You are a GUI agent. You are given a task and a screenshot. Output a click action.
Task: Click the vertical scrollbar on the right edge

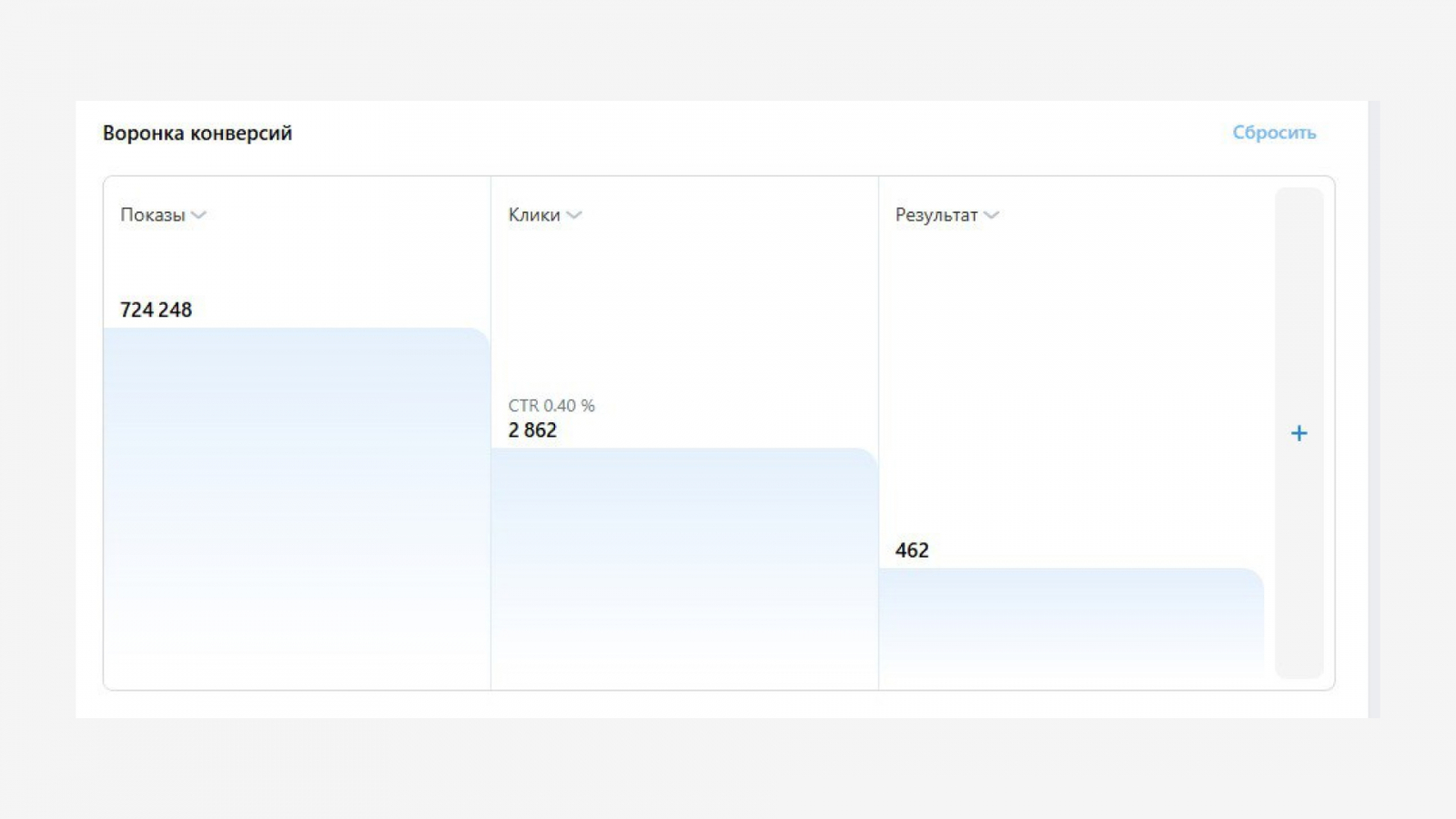[x=1373, y=409]
